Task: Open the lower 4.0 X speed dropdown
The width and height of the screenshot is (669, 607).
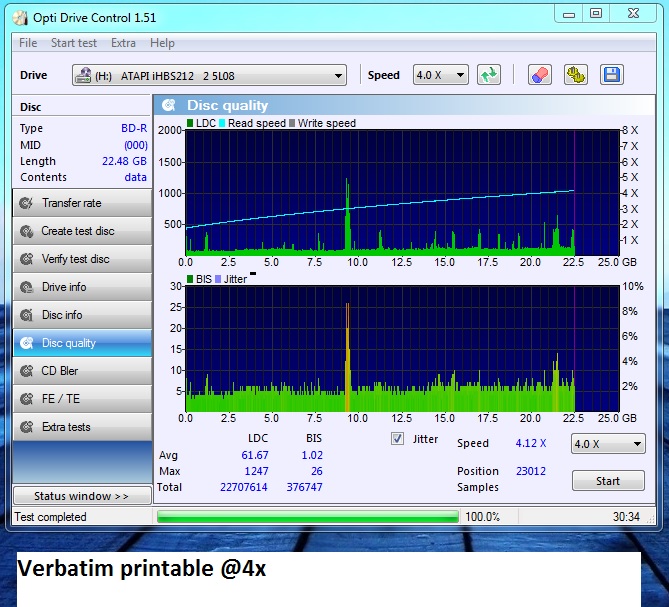Action: point(608,444)
